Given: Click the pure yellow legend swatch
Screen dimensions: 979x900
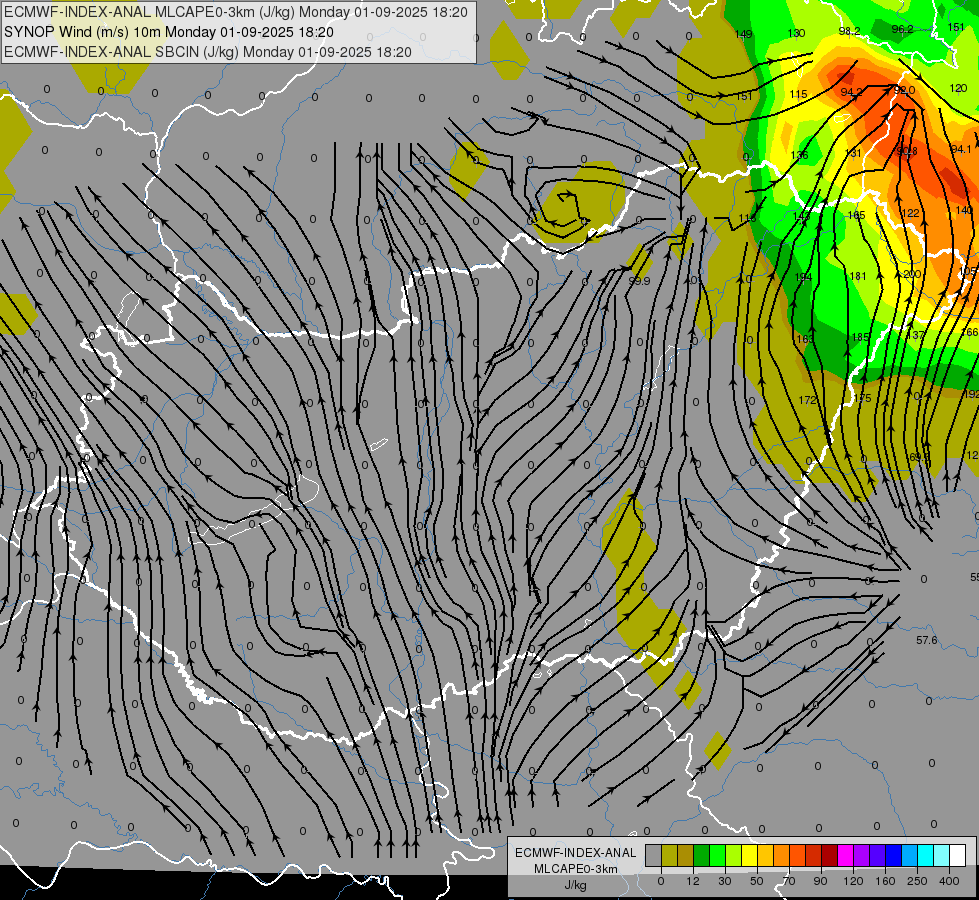Looking at the screenshot, I should pyautogui.click(x=750, y=856).
